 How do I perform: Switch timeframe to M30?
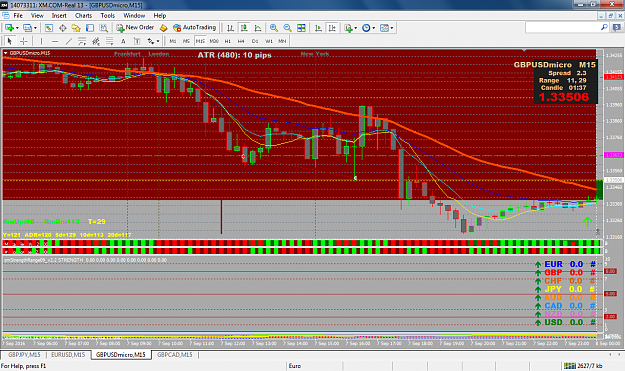(x=214, y=41)
